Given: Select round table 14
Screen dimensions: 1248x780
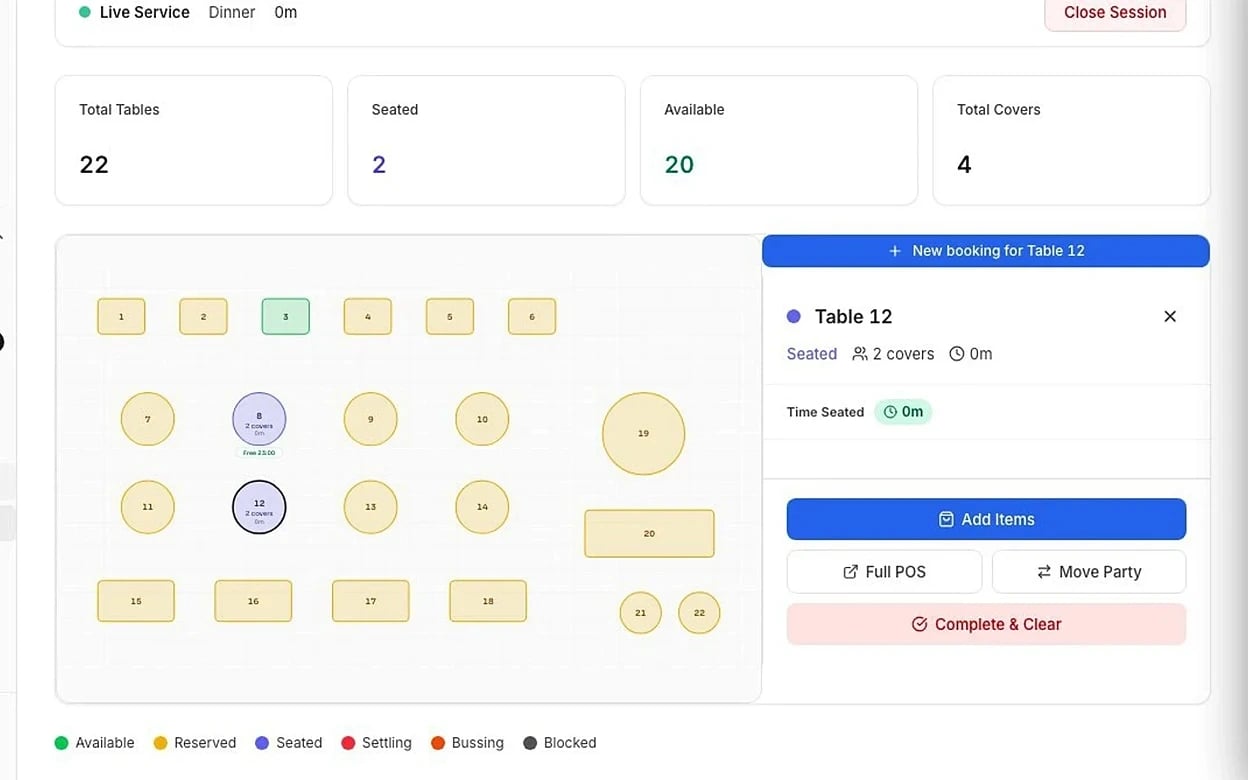Looking at the screenshot, I should (x=482, y=507).
